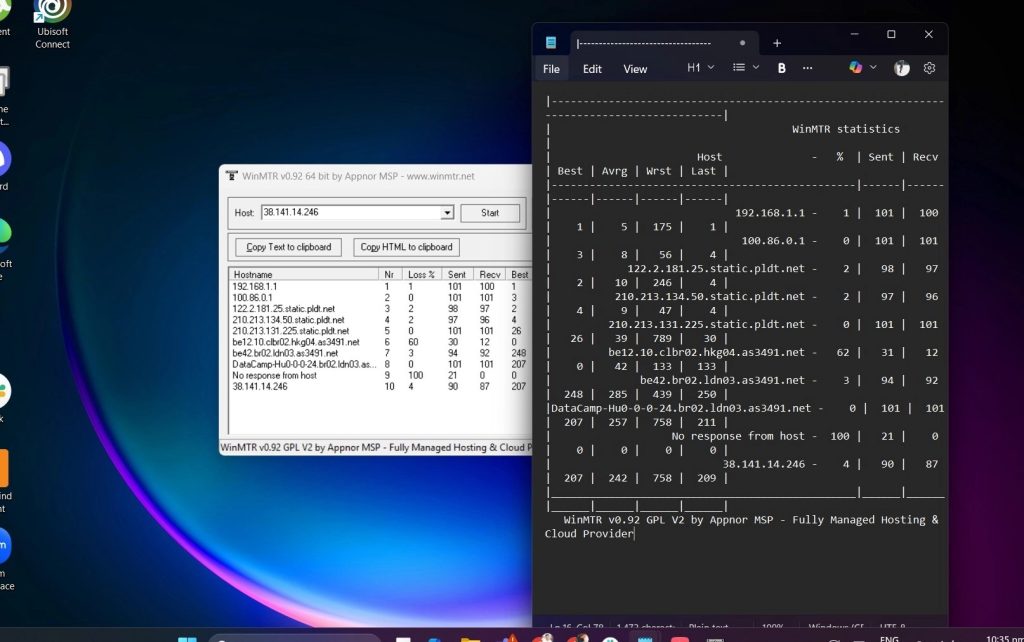The height and width of the screenshot is (642, 1024).
Task: Click '210.213.131.225.static.pldt.net' text in Notepad
Action: [707, 325]
